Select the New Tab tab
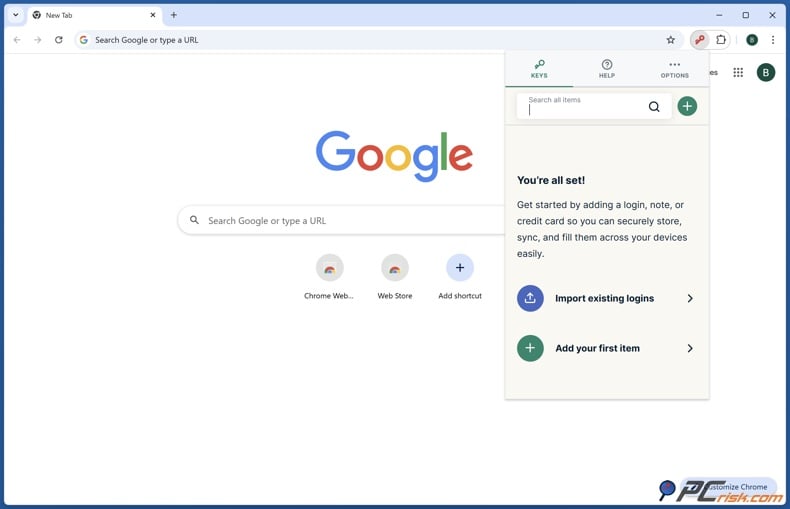Screen dimensions: 790x509 95,15
